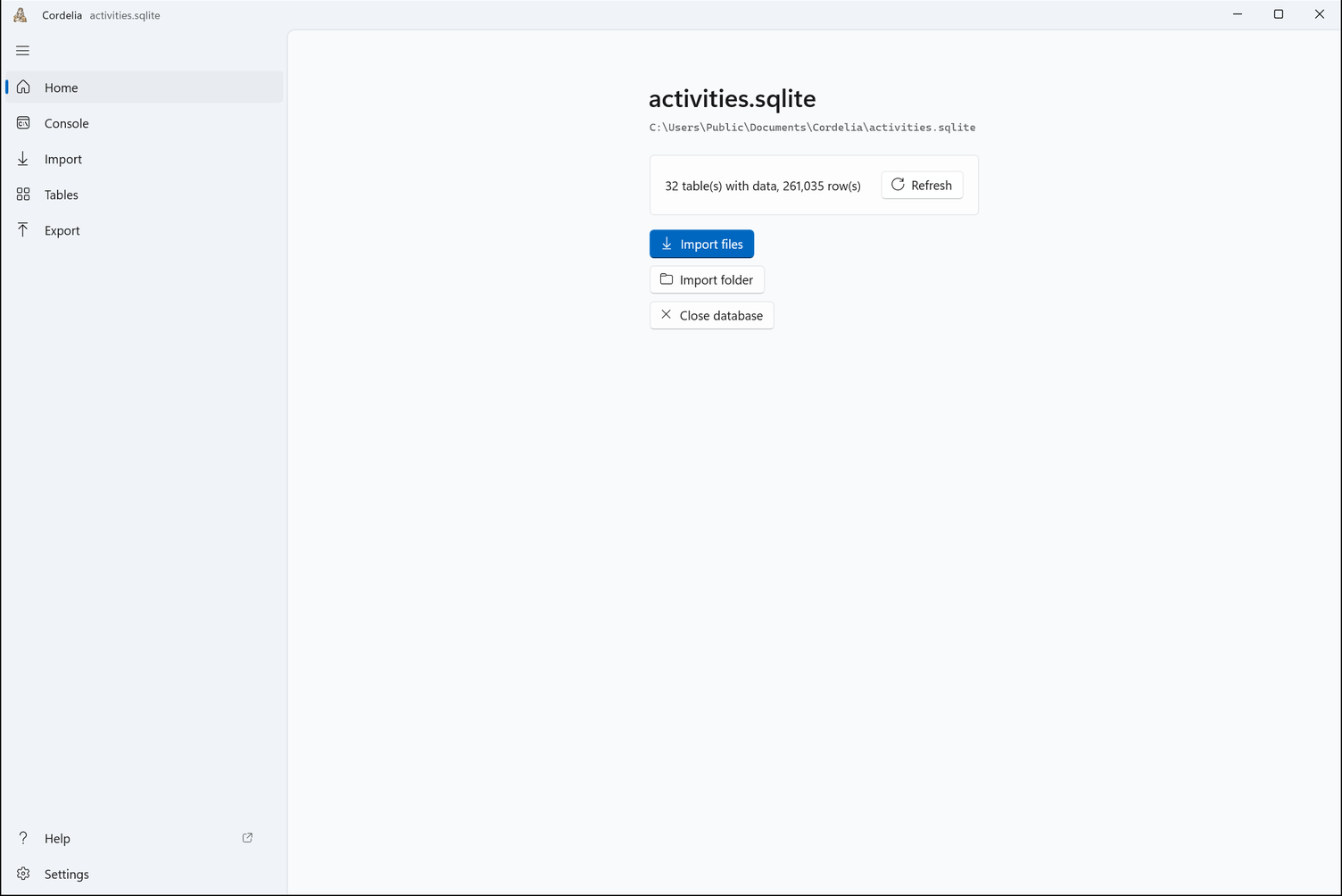Click the Import folder button

coord(707,279)
